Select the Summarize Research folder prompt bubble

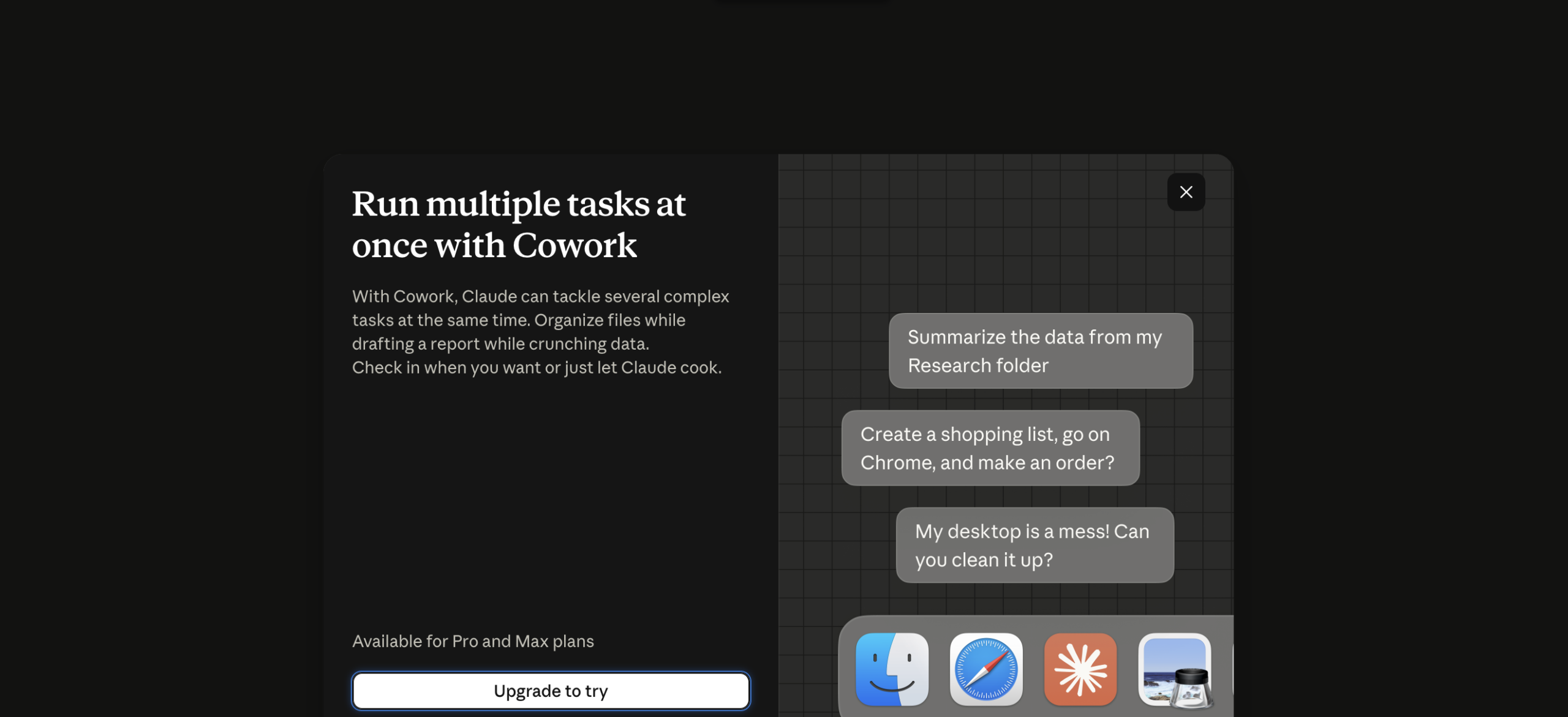[1041, 351]
